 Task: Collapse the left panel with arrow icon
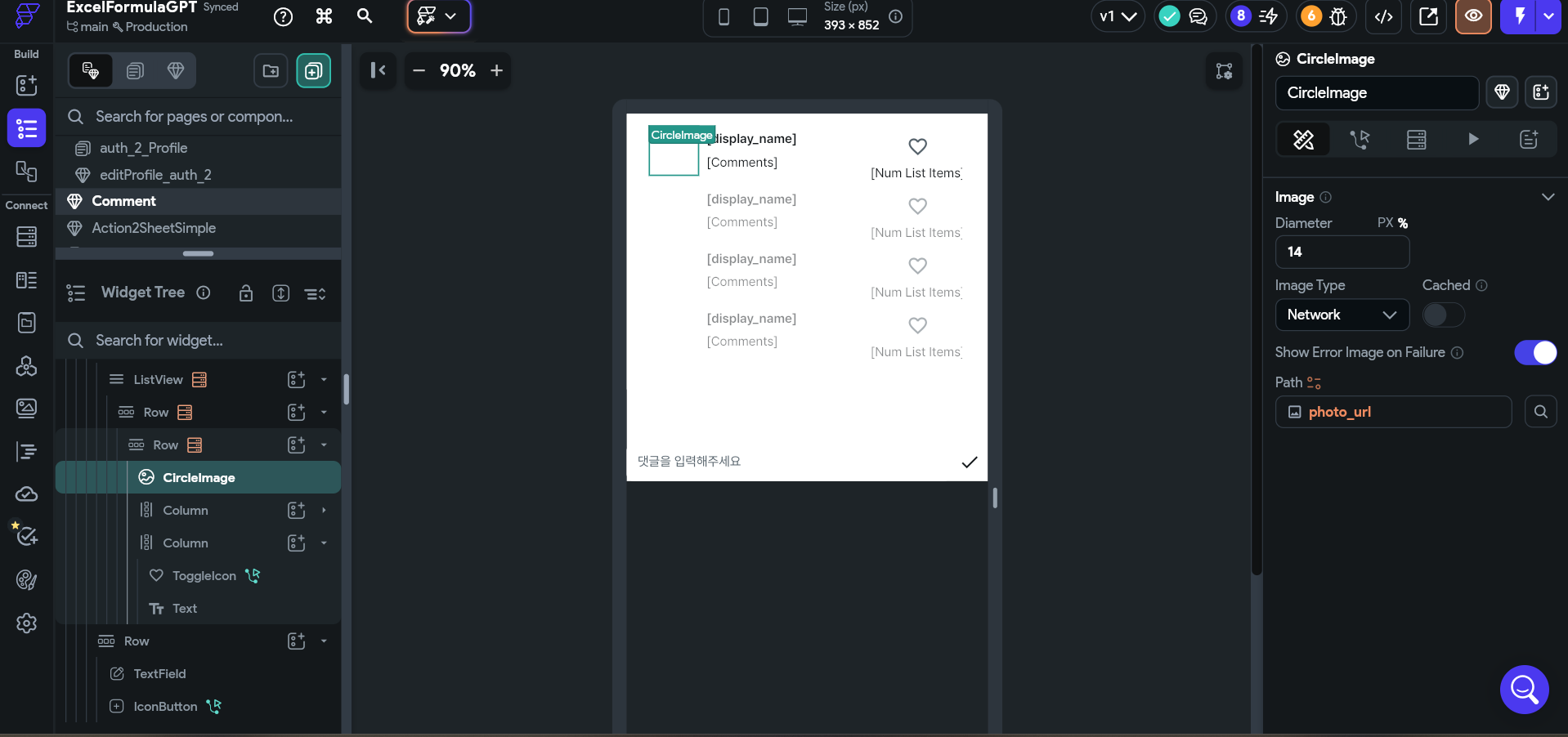[378, 70]
